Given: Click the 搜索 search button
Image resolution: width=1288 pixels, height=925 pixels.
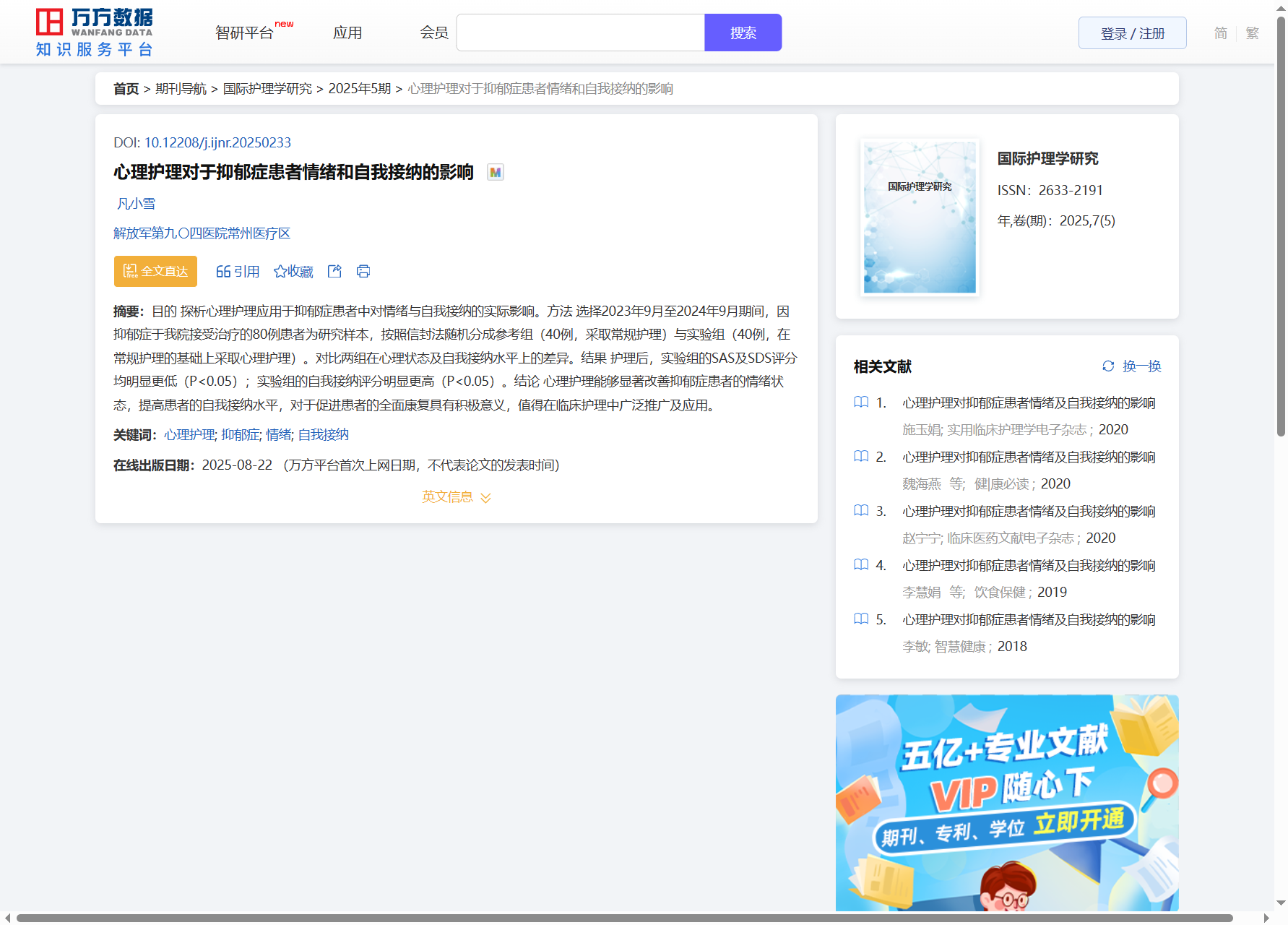Looking at the screenshot, I should click(743, 33).
